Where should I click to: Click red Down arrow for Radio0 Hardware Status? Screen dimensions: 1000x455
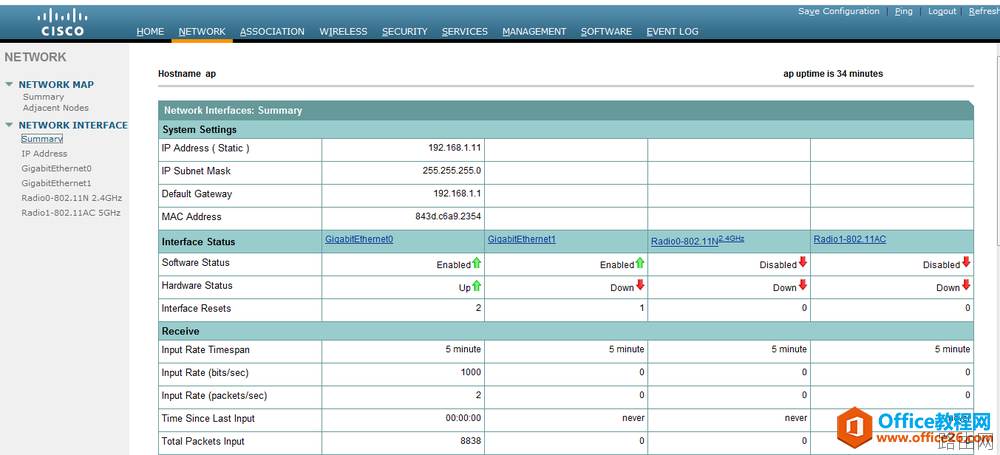pos(802,286)
